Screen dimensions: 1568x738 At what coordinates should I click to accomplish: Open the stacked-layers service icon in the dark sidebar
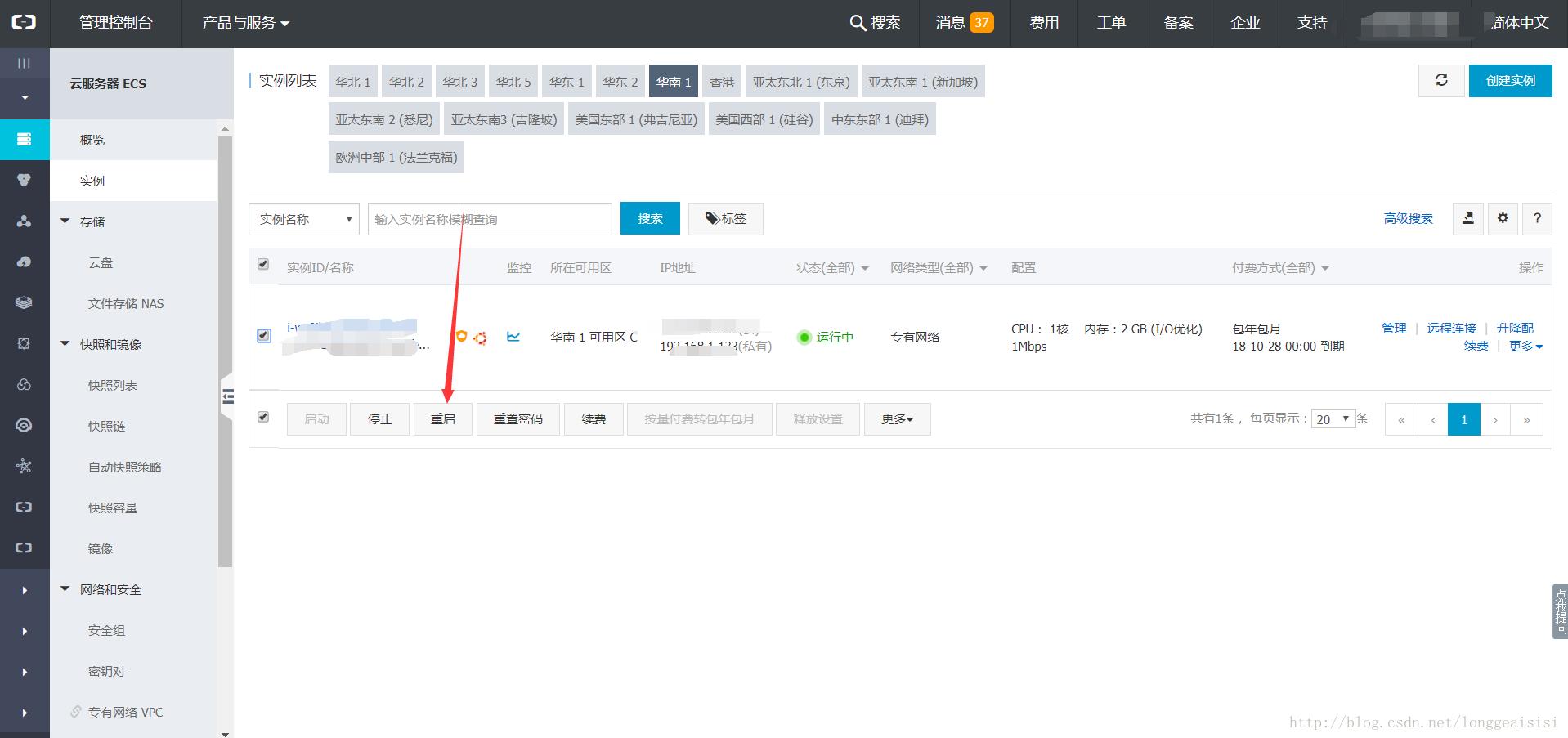click(24, 302)
